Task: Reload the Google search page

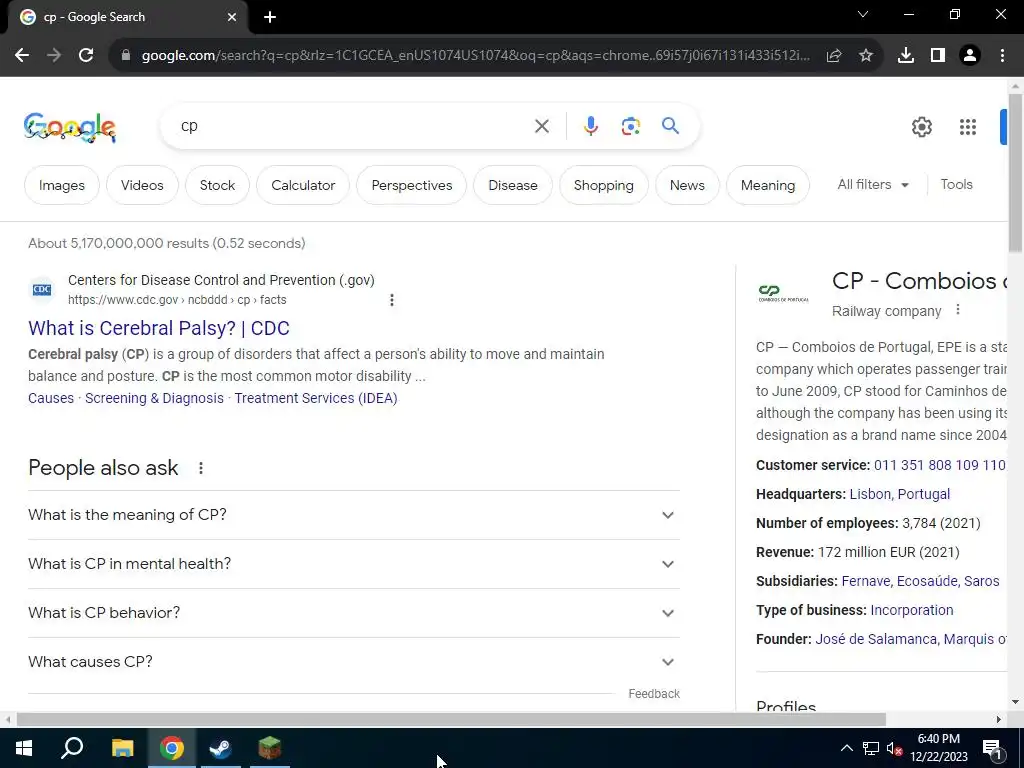Action: [x=86, y=56]
